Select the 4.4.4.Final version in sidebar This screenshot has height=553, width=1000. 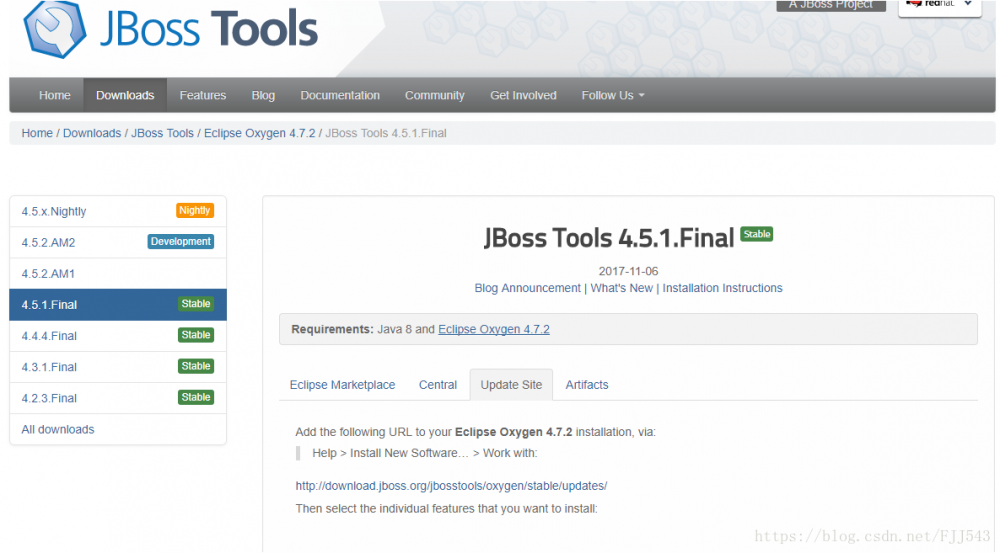coord(118,336)
